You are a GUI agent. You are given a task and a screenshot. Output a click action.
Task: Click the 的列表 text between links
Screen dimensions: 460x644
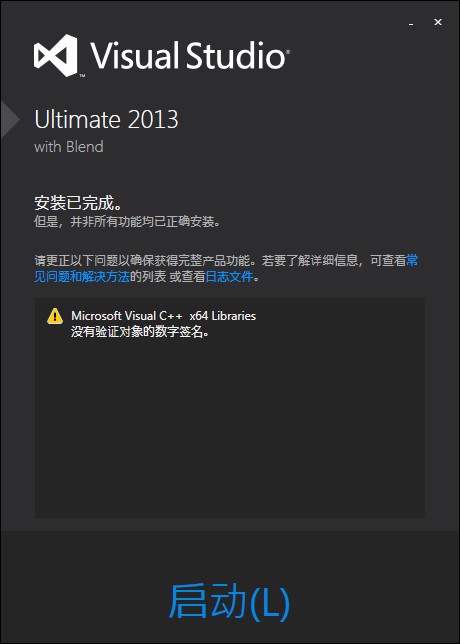click(148, 277)
